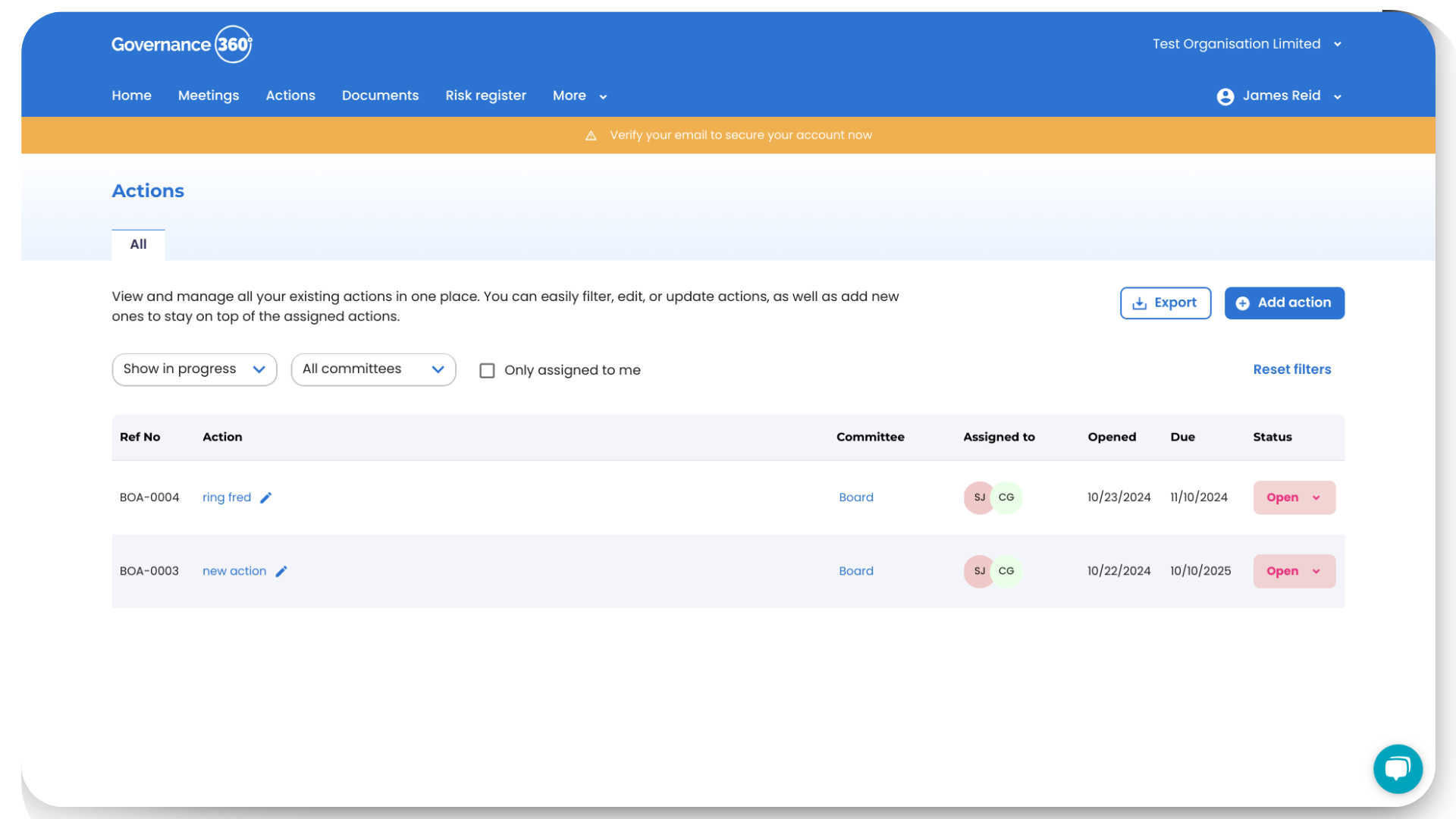Click the Governance 360 logo
This screenshot has width=1456, height=819.
182,44
